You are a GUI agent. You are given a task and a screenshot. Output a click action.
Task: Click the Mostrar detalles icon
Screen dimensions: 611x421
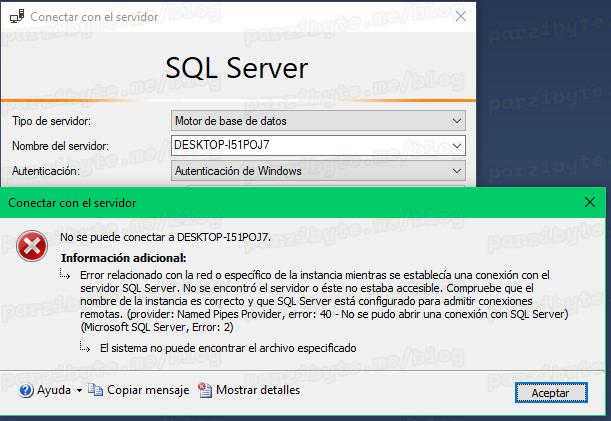[x=206, y=390]
